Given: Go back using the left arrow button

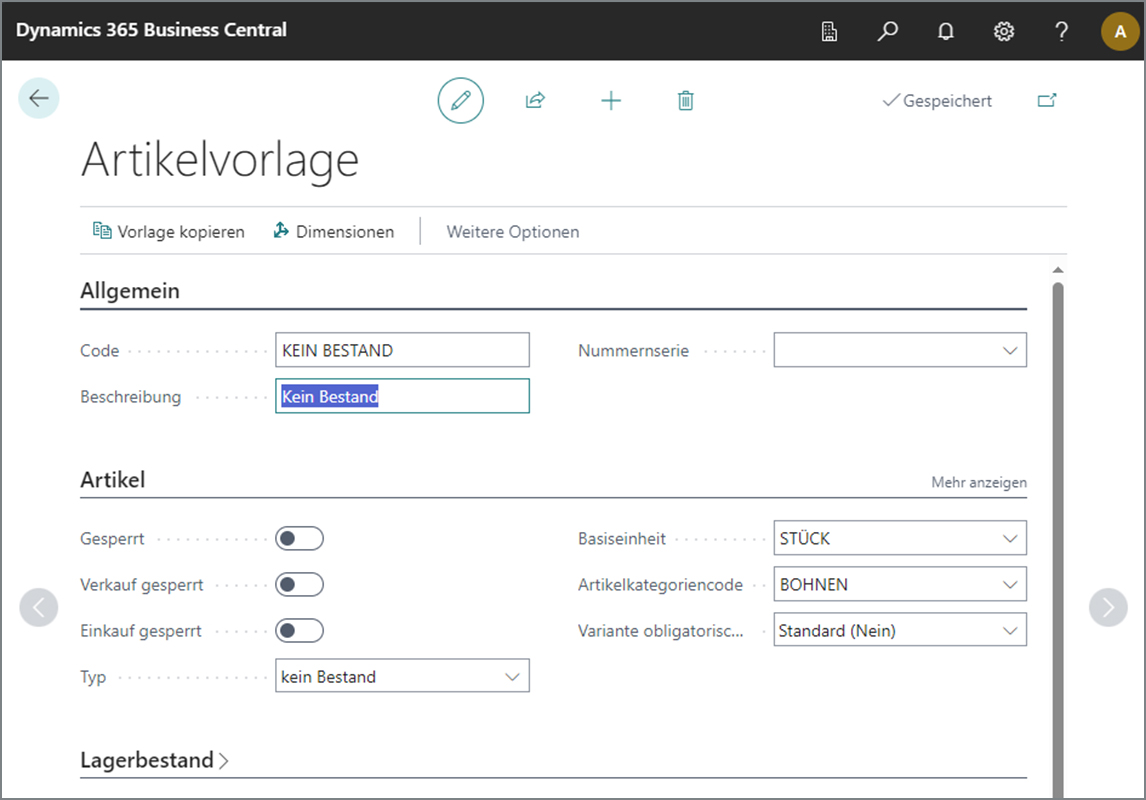Looking at the screenshot, I should tap(39, 98).
